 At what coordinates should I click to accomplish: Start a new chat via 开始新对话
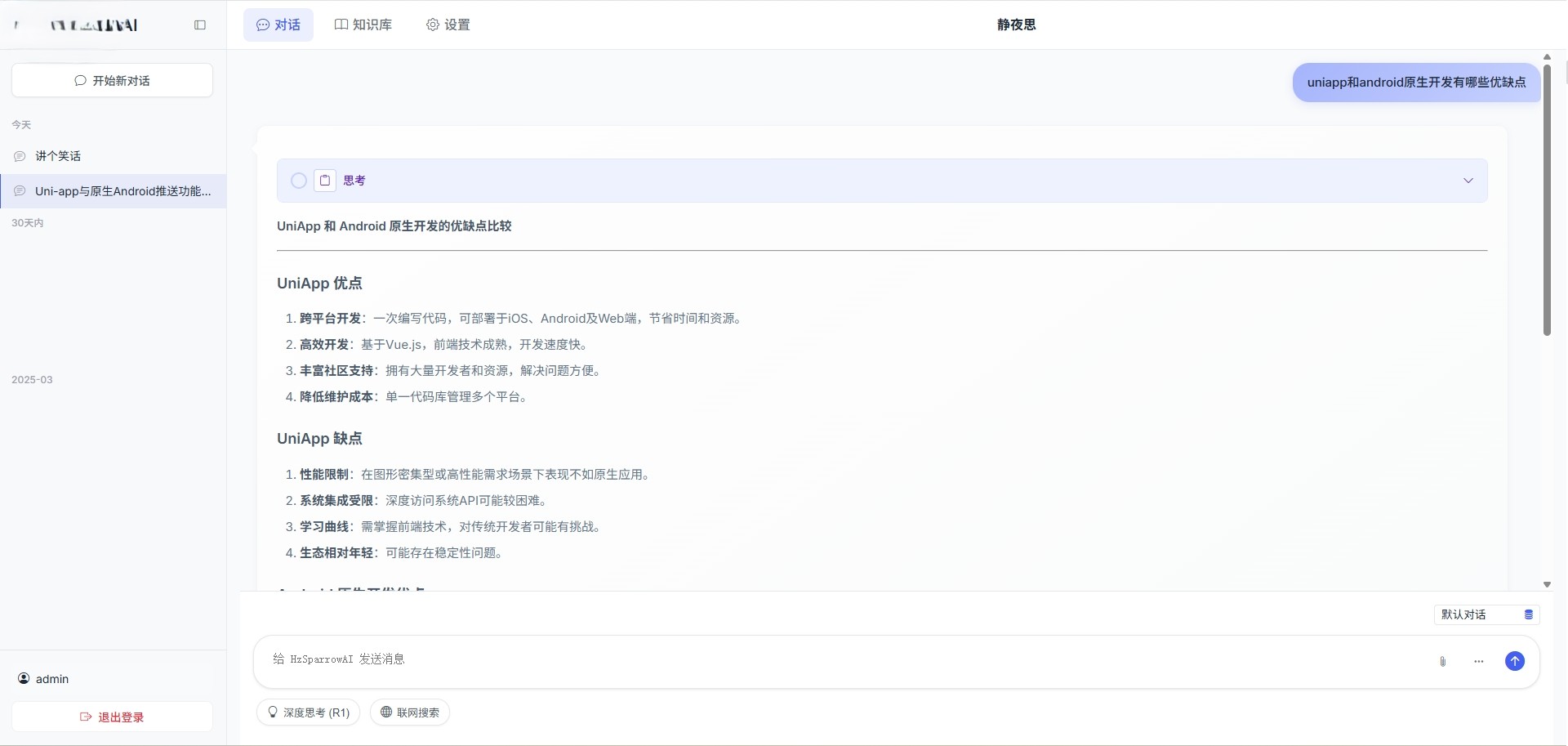112,80
